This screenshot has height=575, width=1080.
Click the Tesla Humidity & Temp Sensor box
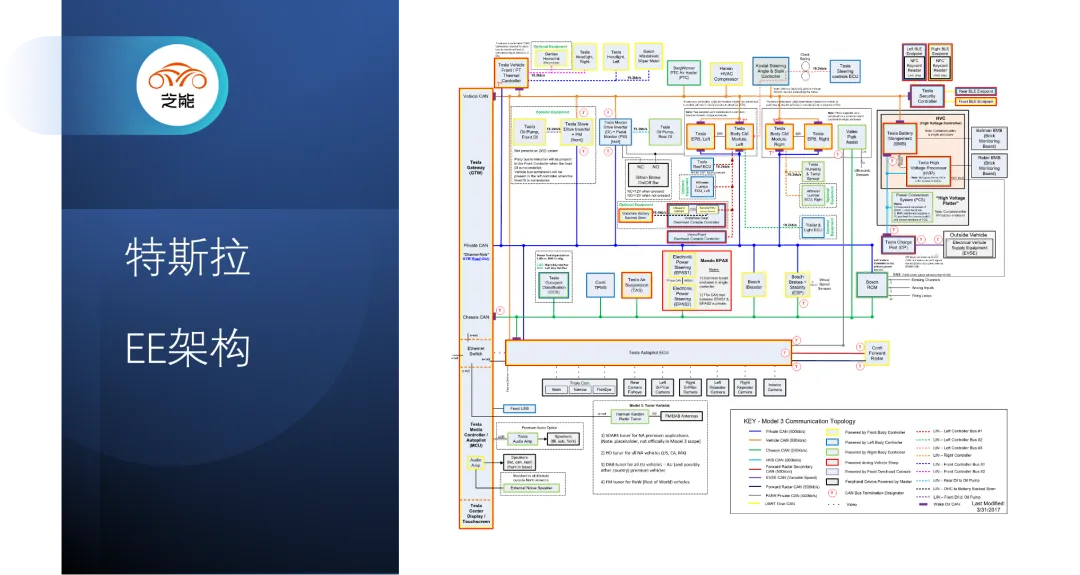click(x=813, y=171)
